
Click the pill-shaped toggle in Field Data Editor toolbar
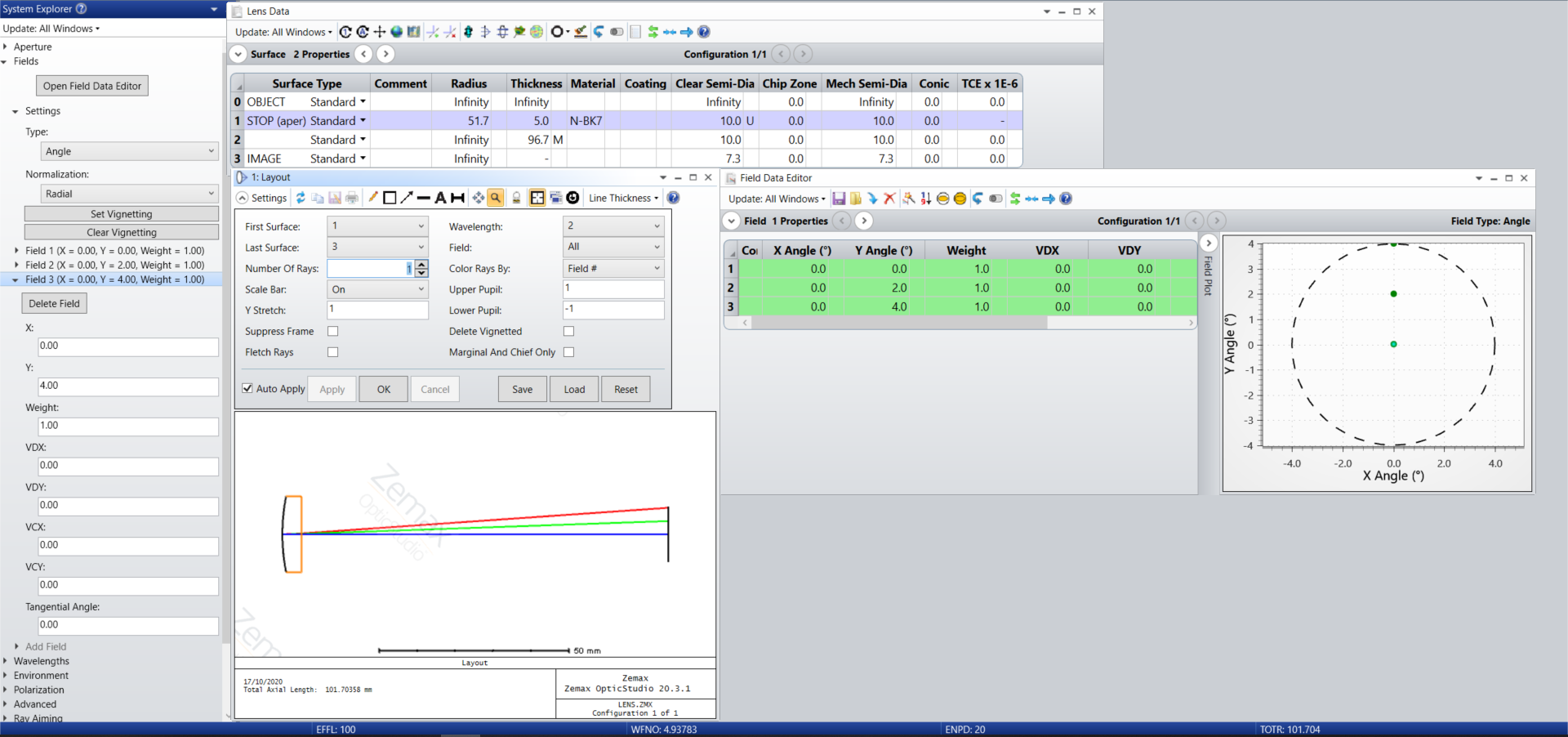coord(996,199)
